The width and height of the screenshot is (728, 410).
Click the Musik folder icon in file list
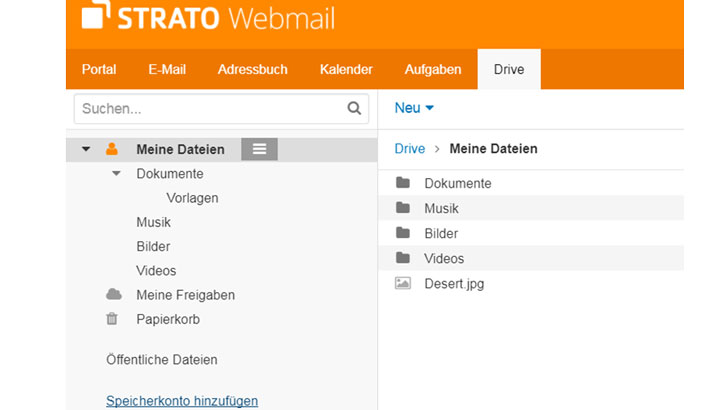click(403, 208)
